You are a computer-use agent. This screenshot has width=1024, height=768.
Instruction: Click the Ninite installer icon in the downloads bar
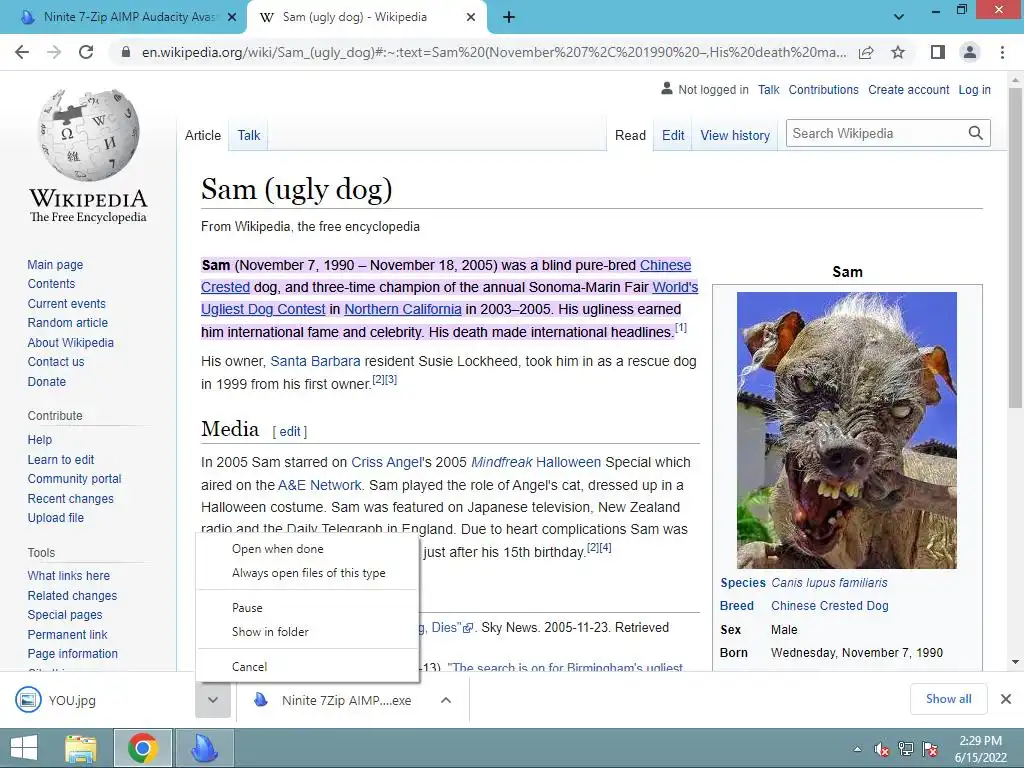pyautogui.click(x=261, y=700)
